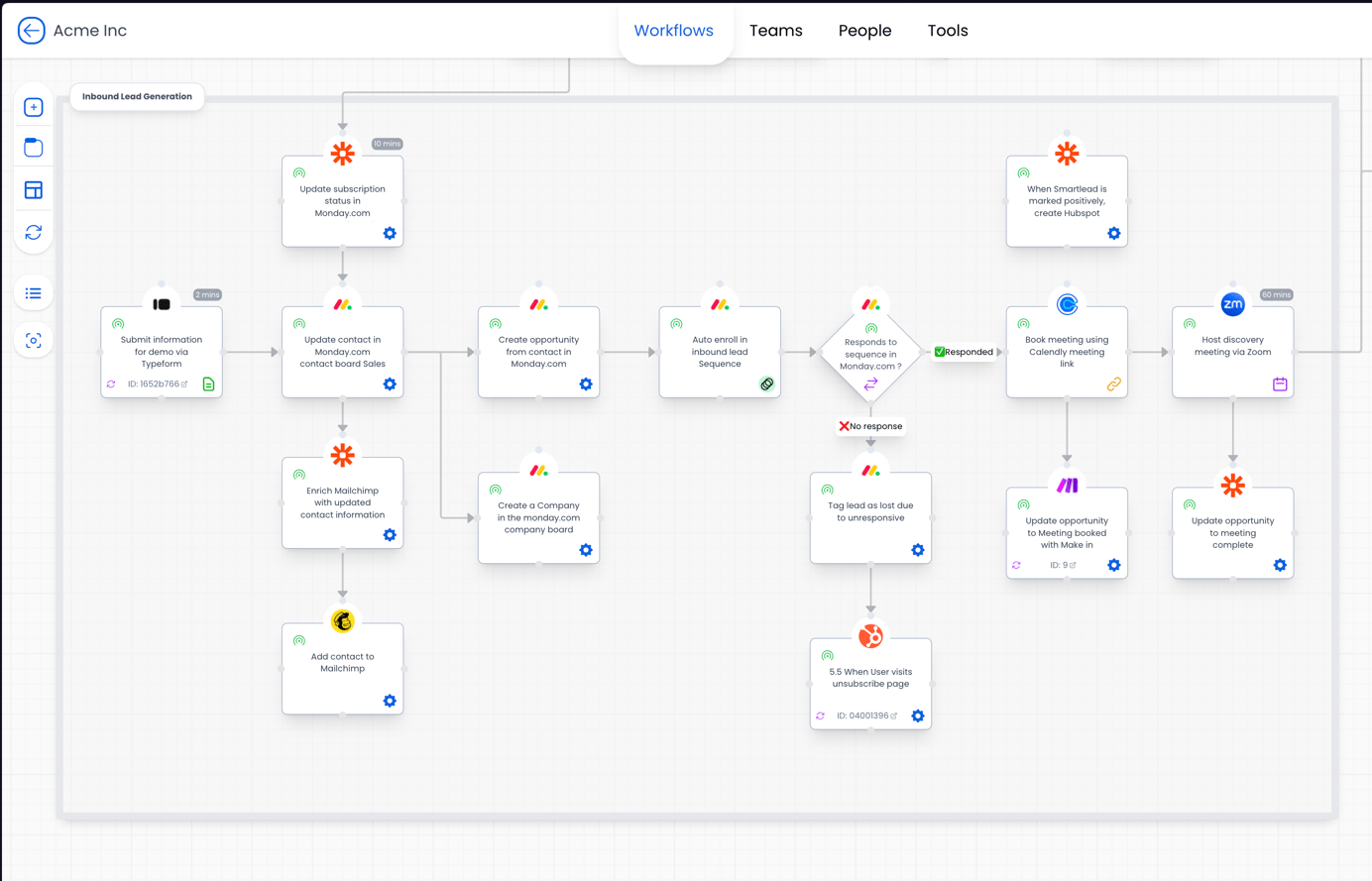This screenshot has height=881, width=1372.
Task: Click the back arrow next to Acme Inc
Action: 31,30
